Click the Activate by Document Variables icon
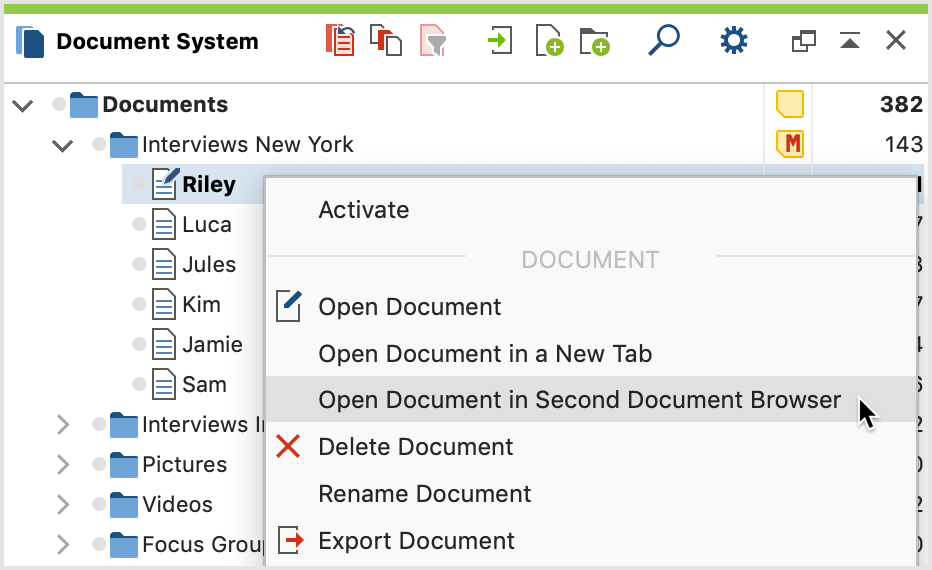 click(x=386, y=40)
